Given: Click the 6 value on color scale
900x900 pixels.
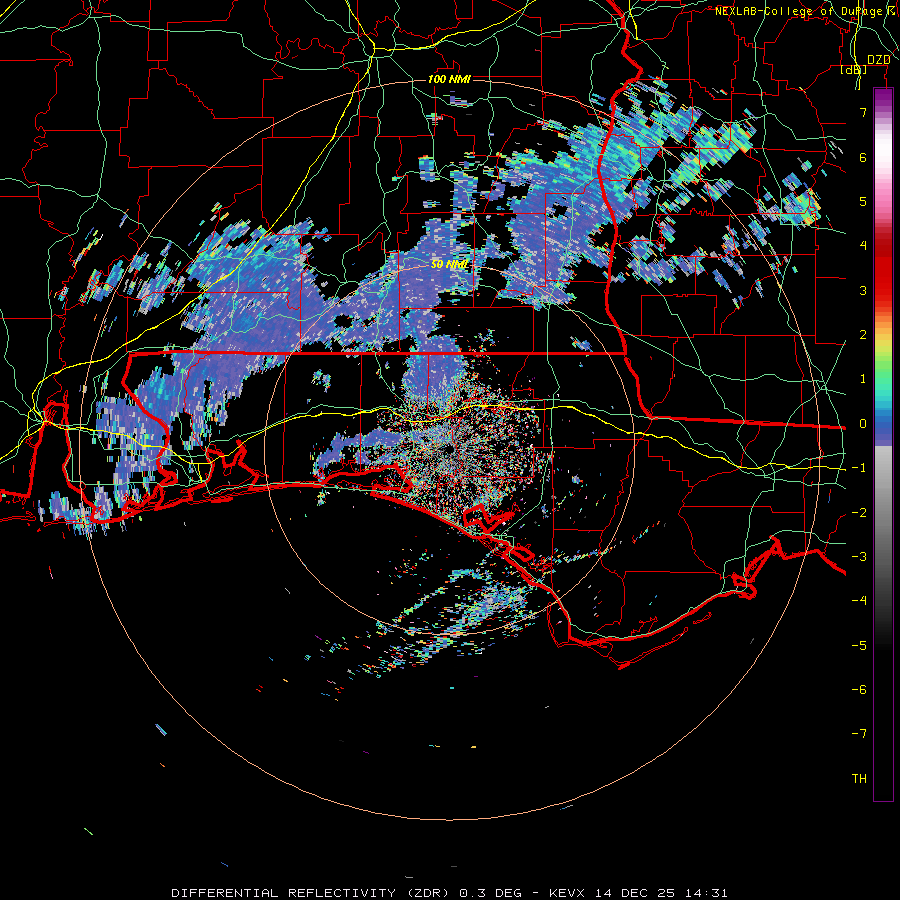Looking at the screenshot, I should coord(863,157).
